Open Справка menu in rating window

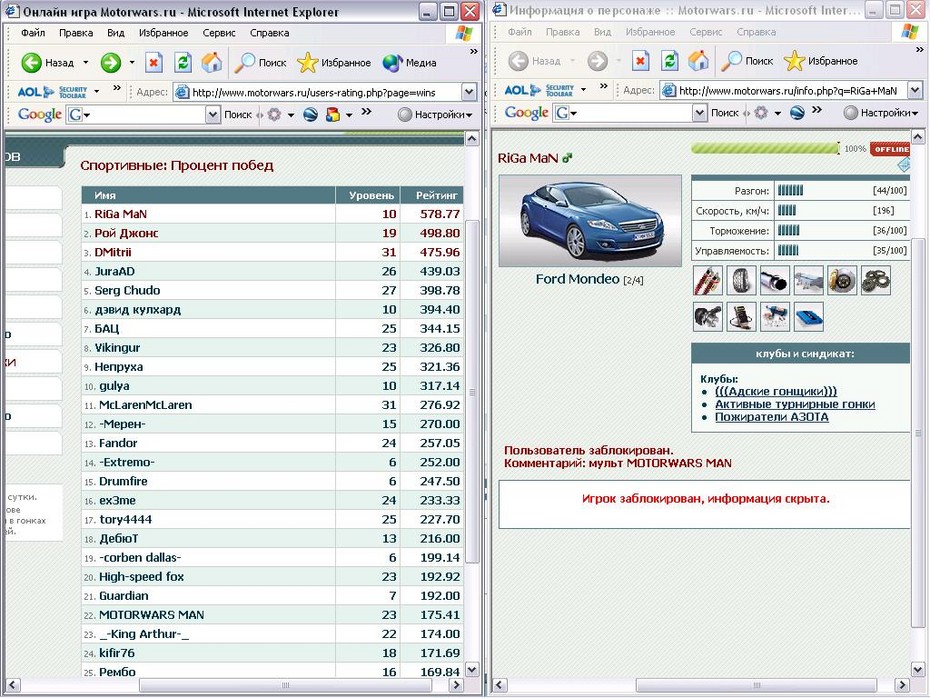point(269,33)
